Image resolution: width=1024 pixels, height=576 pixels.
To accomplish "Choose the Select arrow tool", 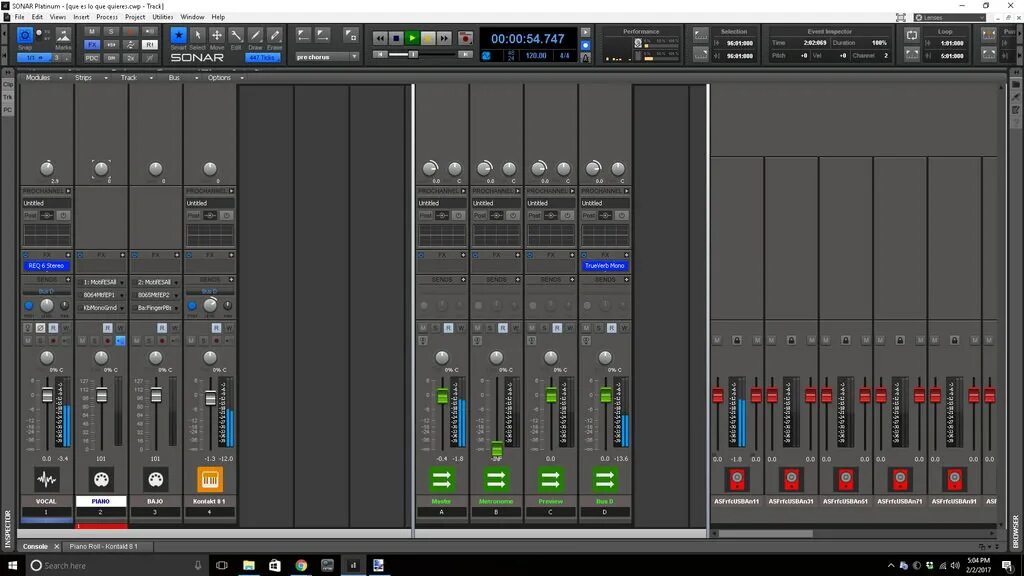I will click(x=197, y=36).
